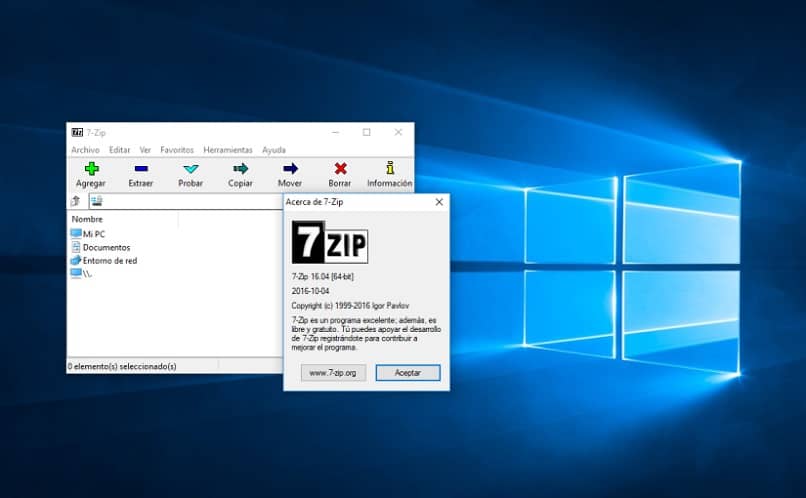Image resolution: width=806 pixels, height=498 pixels.
Task: Open the Ver menu
Action: point(145,150)
